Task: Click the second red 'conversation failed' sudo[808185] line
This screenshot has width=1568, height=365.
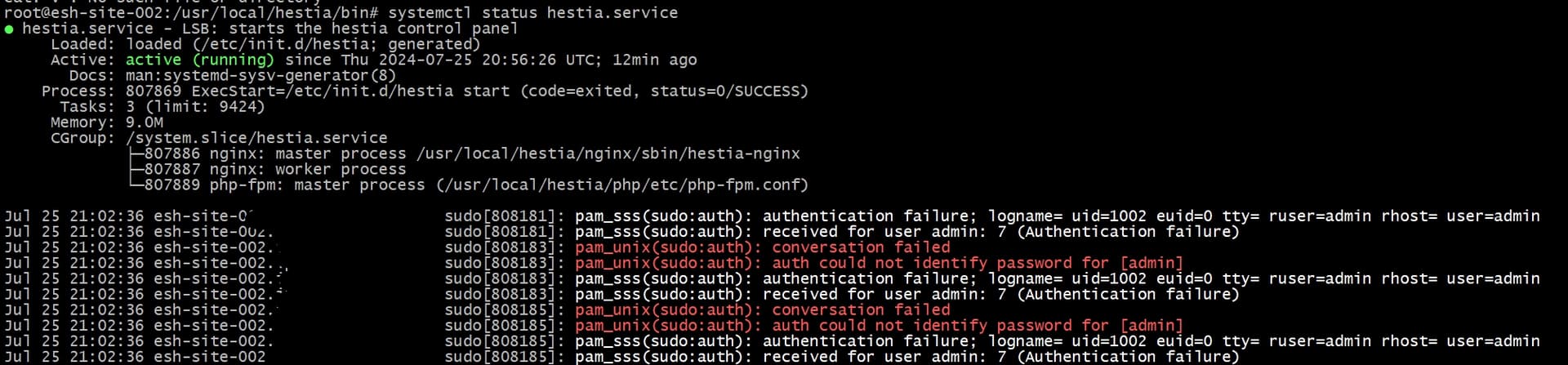Action: pyautogui.click(x=763, y=309)
